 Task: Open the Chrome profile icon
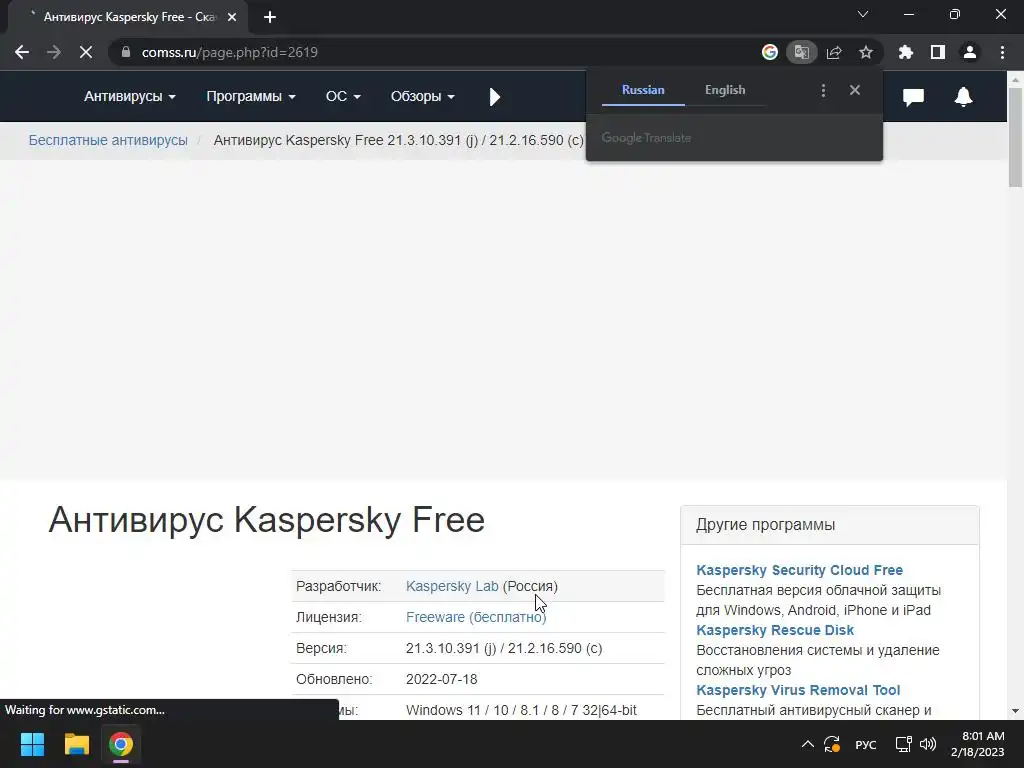[970, 52]
